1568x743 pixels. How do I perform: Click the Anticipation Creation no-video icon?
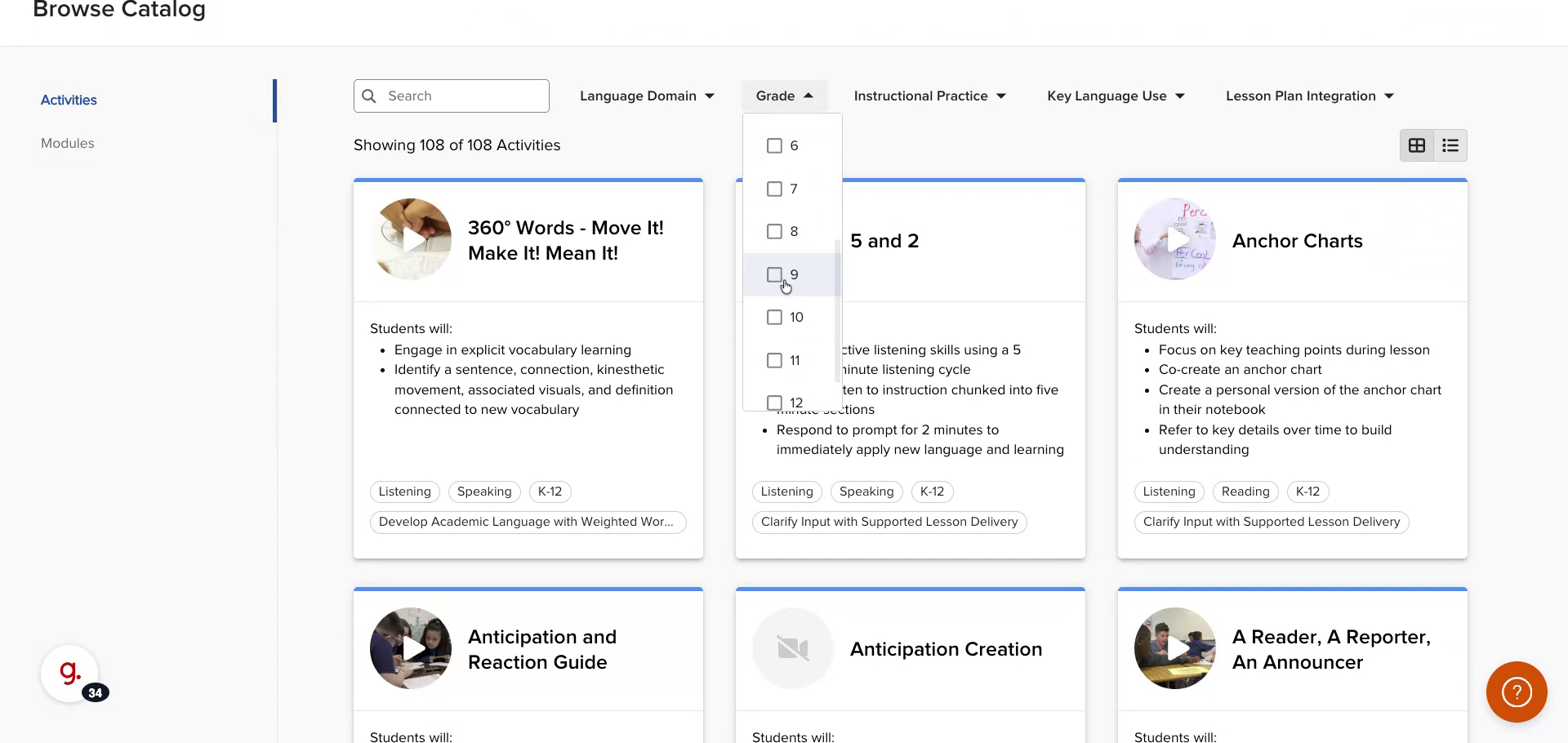pos(793,648)
